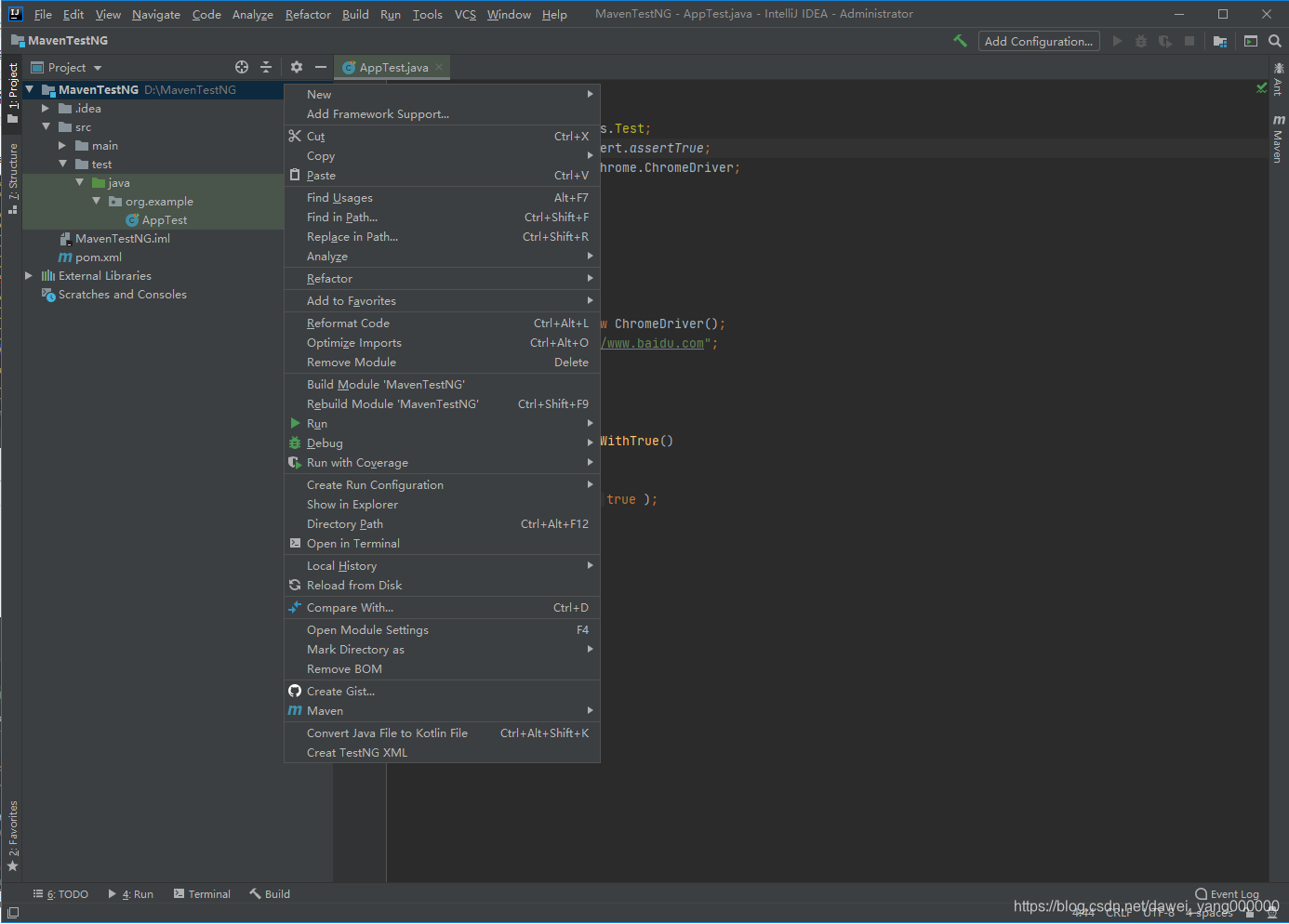Expand the .idea folder in the tree

click(x=46, y=108)
